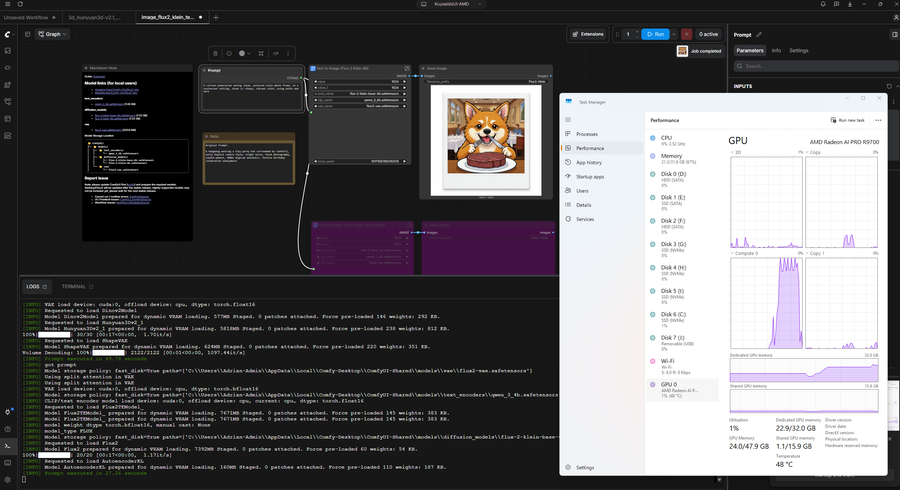
Task: Select Wi-Fi in the performance list
Action: point(683,366)
